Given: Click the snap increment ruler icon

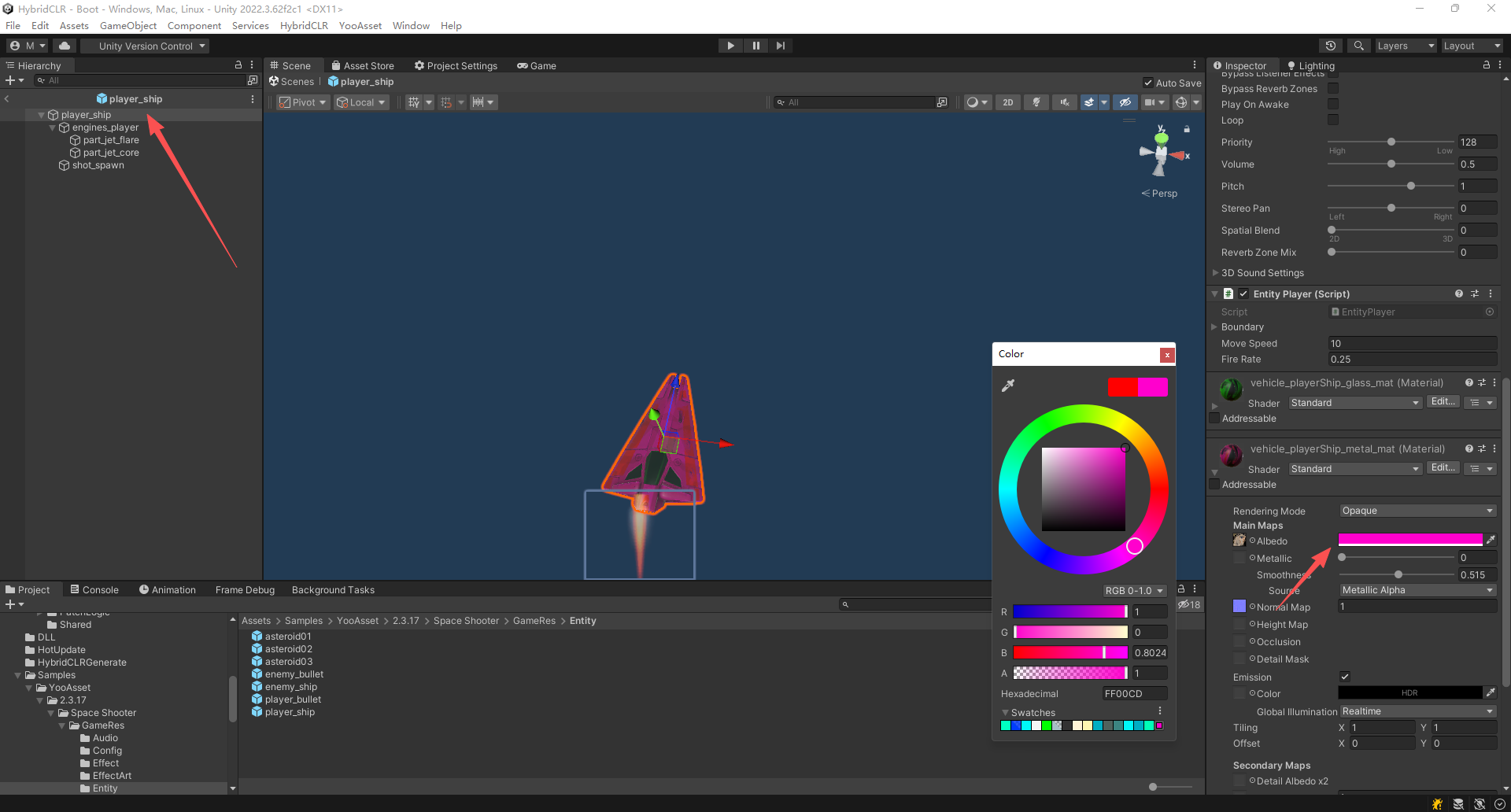Looking at the screenshot, I should coord(478,102).
